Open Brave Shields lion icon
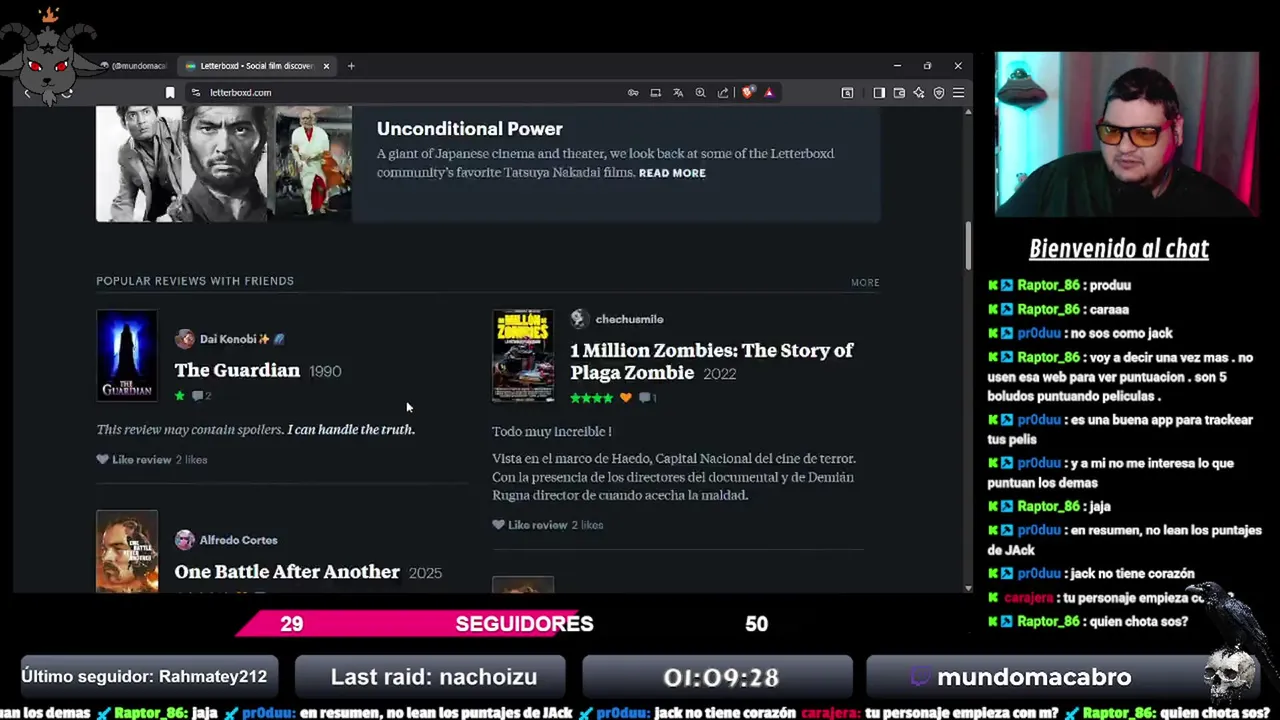The height and width of the screenshot is (720, 1280). (748, 92)
